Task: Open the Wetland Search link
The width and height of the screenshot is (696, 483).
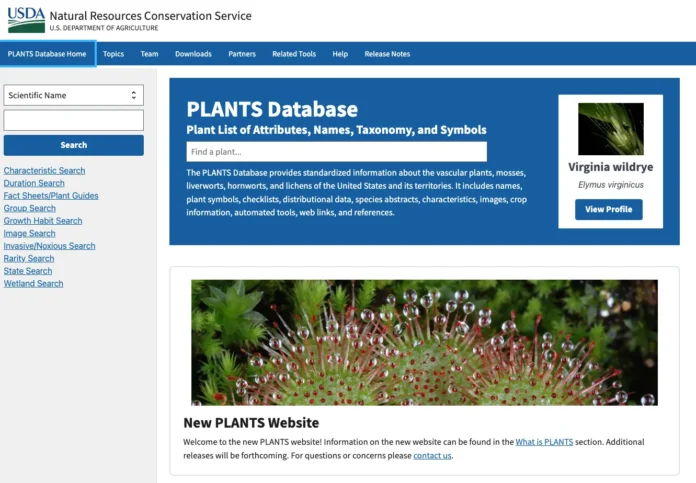Action: coord(33,283)
